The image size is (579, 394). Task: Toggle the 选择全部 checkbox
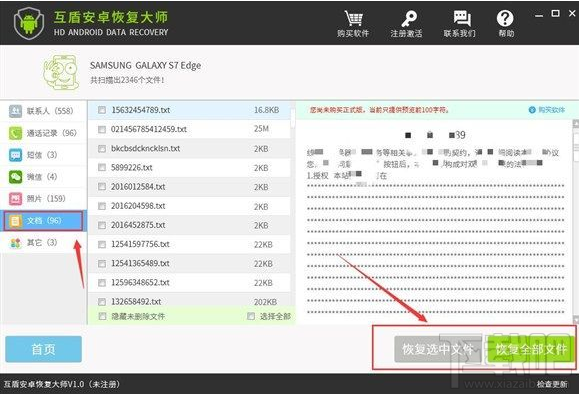tap(251, 316)
